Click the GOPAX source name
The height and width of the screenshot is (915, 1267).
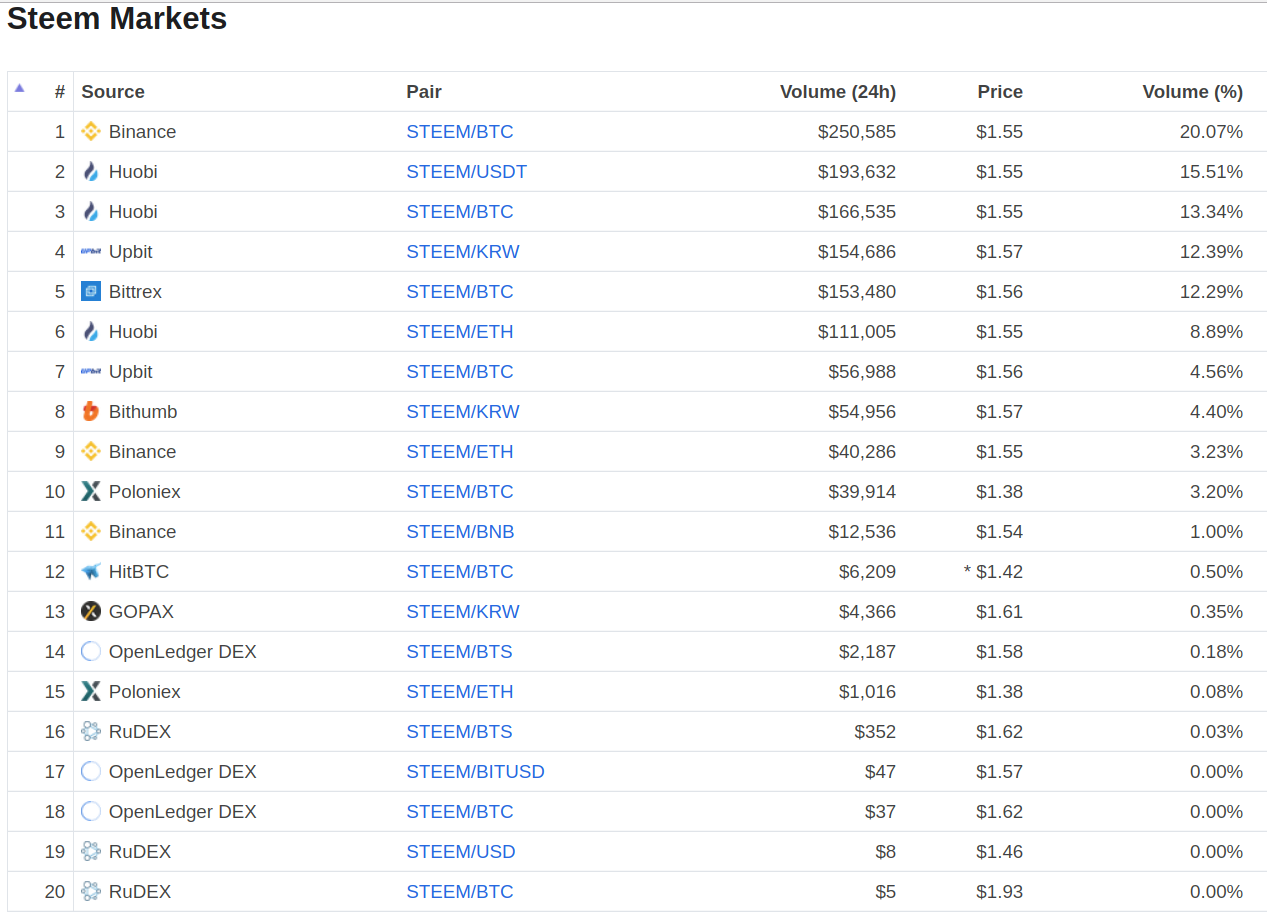coord(141,611)
